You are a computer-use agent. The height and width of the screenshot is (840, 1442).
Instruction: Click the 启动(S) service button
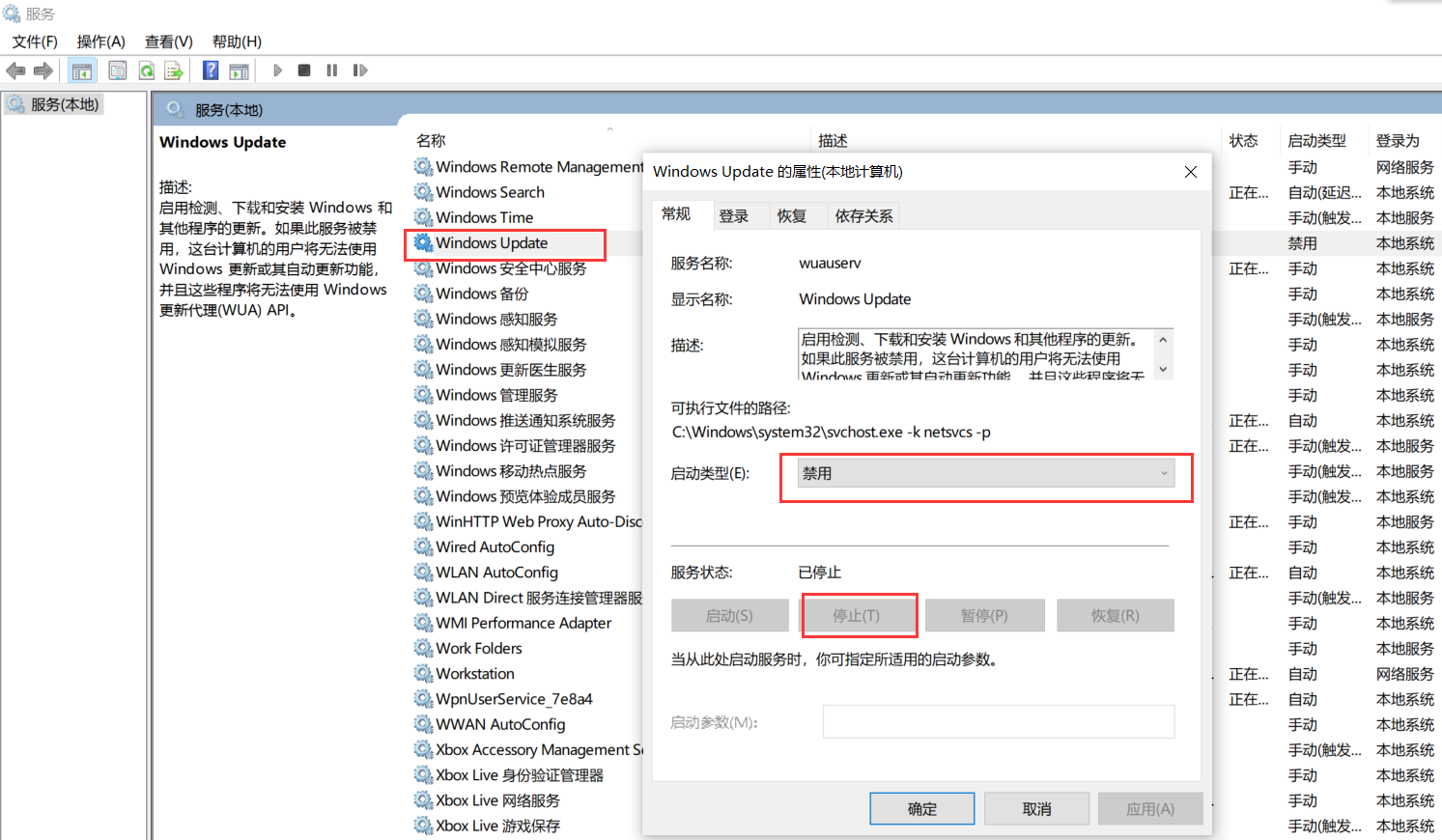click(730, 615)
